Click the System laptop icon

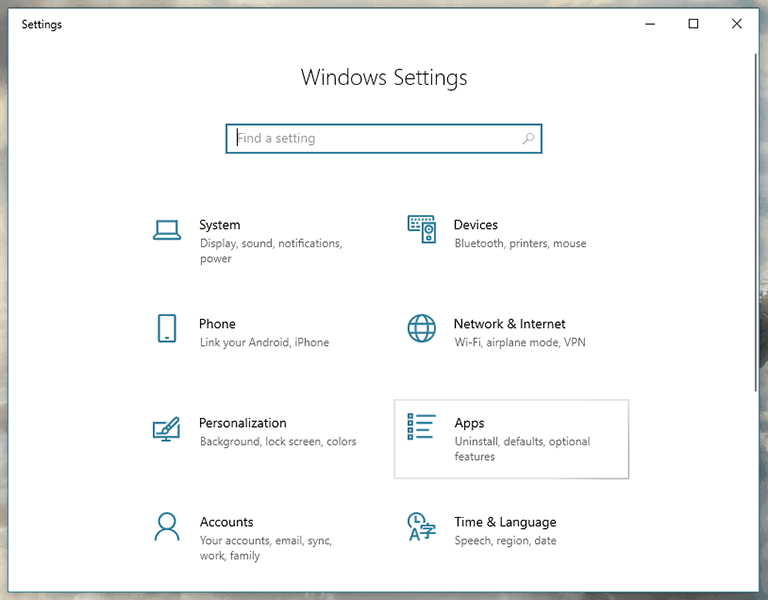[x=167, y=230]
